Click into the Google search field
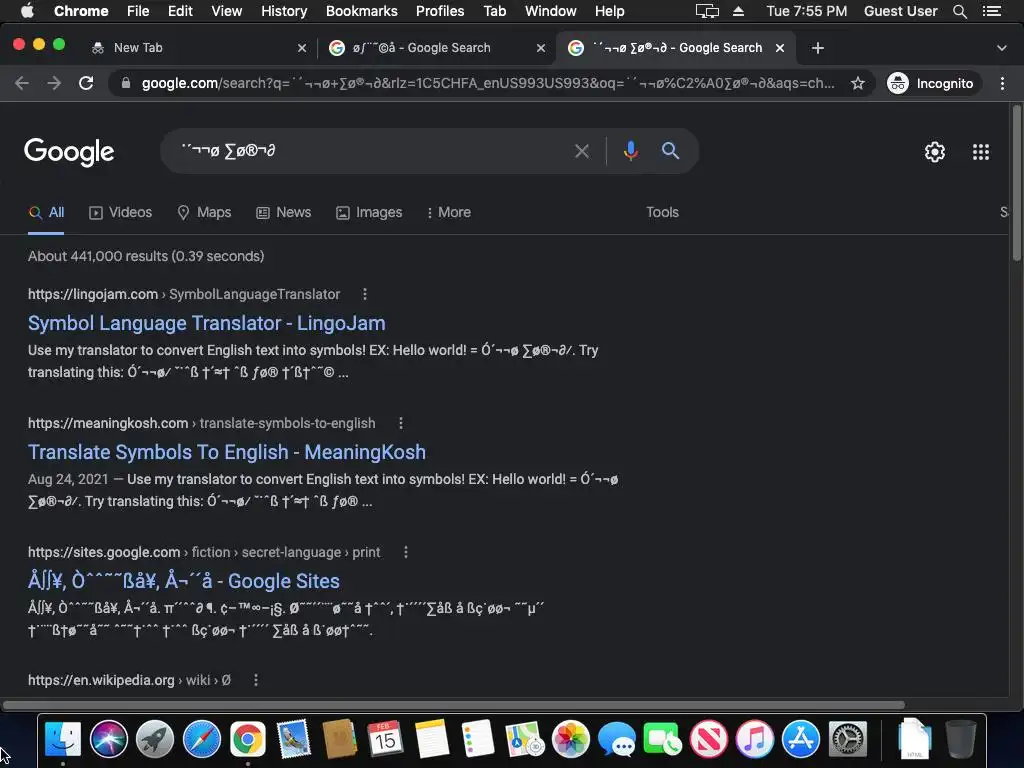This screenshot has height=768, width=1024. [x=372, y=151]
